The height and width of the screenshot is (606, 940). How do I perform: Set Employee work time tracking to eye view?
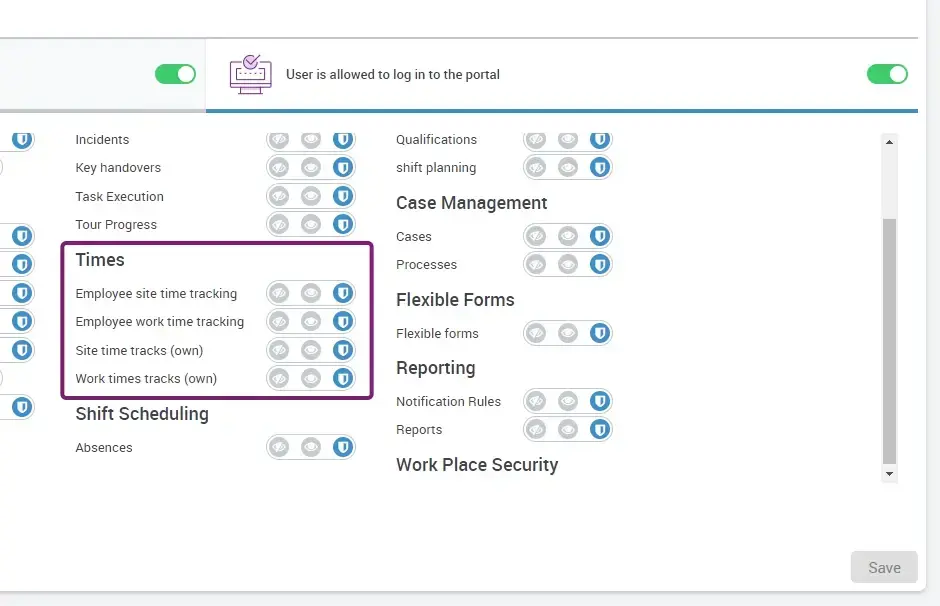point(311,322)
